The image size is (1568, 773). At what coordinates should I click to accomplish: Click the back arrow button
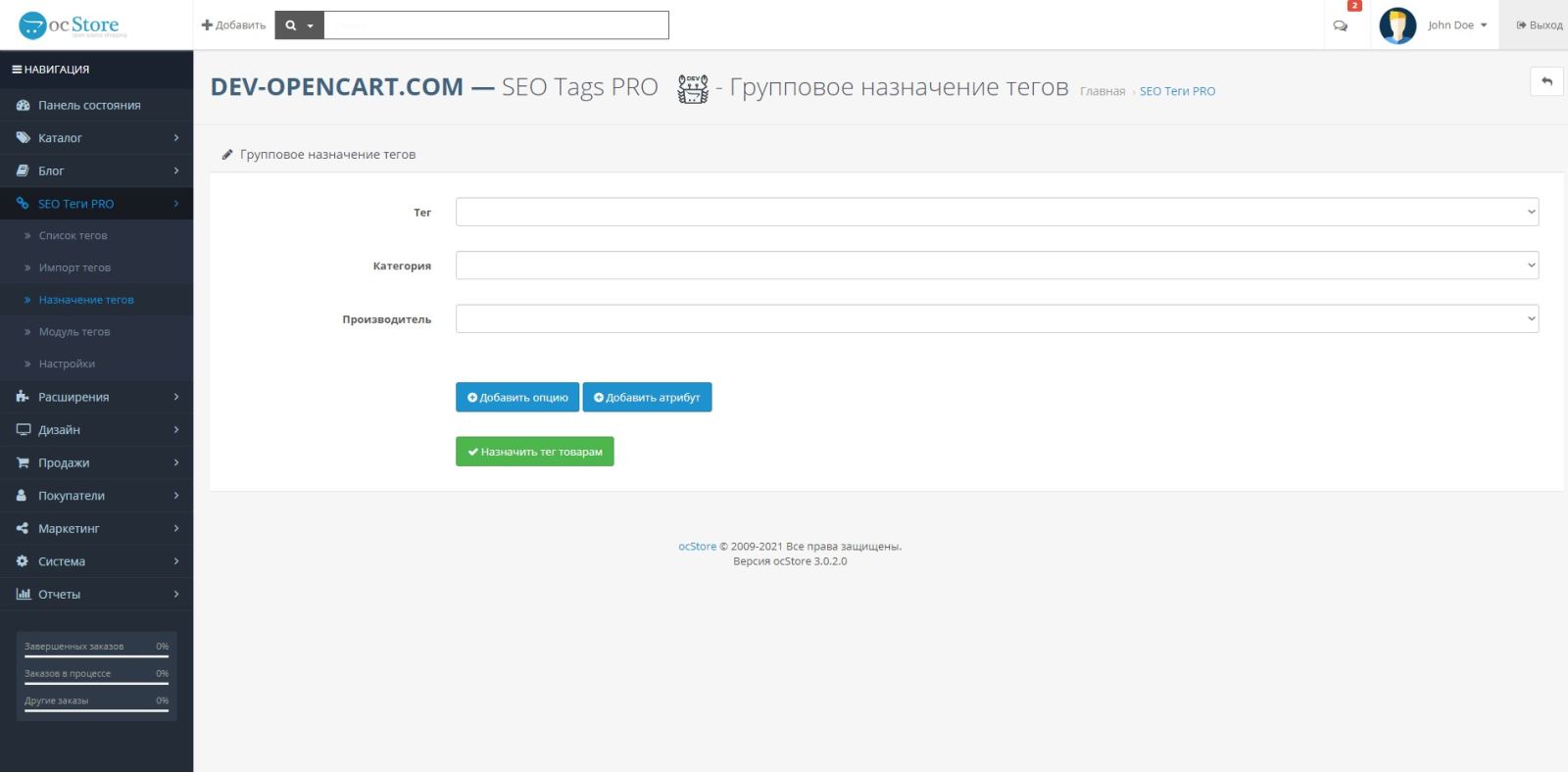click(1546, 81)
